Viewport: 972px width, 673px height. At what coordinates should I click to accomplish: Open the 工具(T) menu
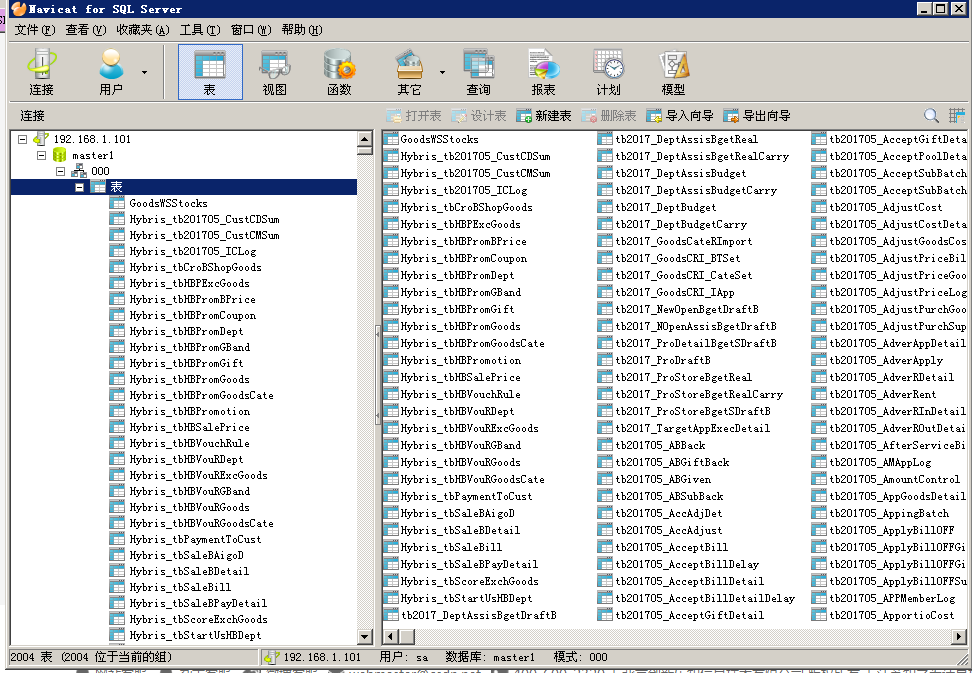click(200, 30)
